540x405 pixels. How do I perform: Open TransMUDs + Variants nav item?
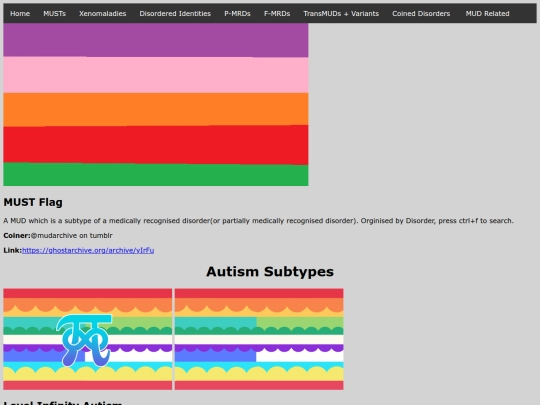point(341,13)
